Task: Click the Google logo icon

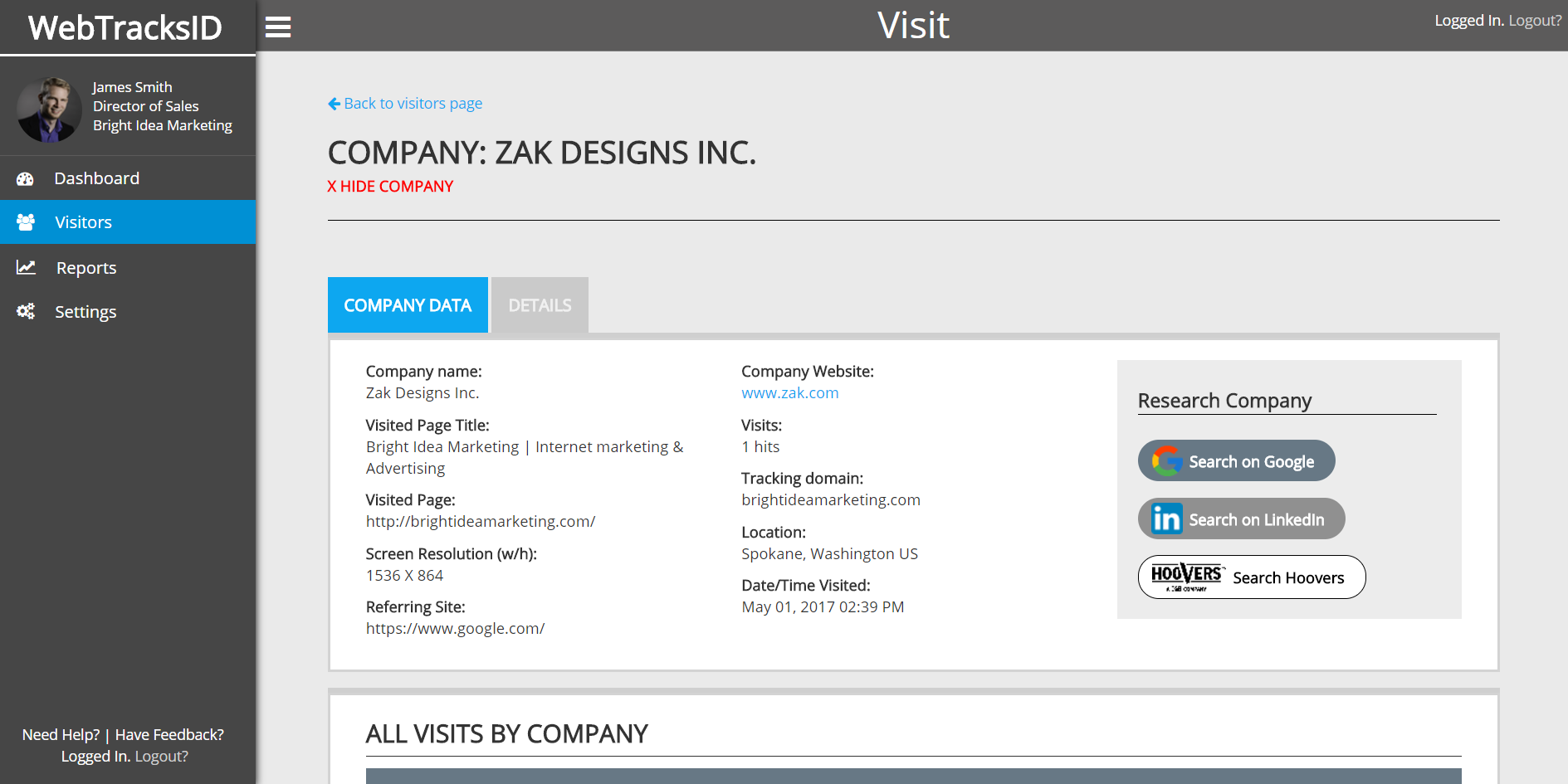Action: click(x=1167, y=460)
